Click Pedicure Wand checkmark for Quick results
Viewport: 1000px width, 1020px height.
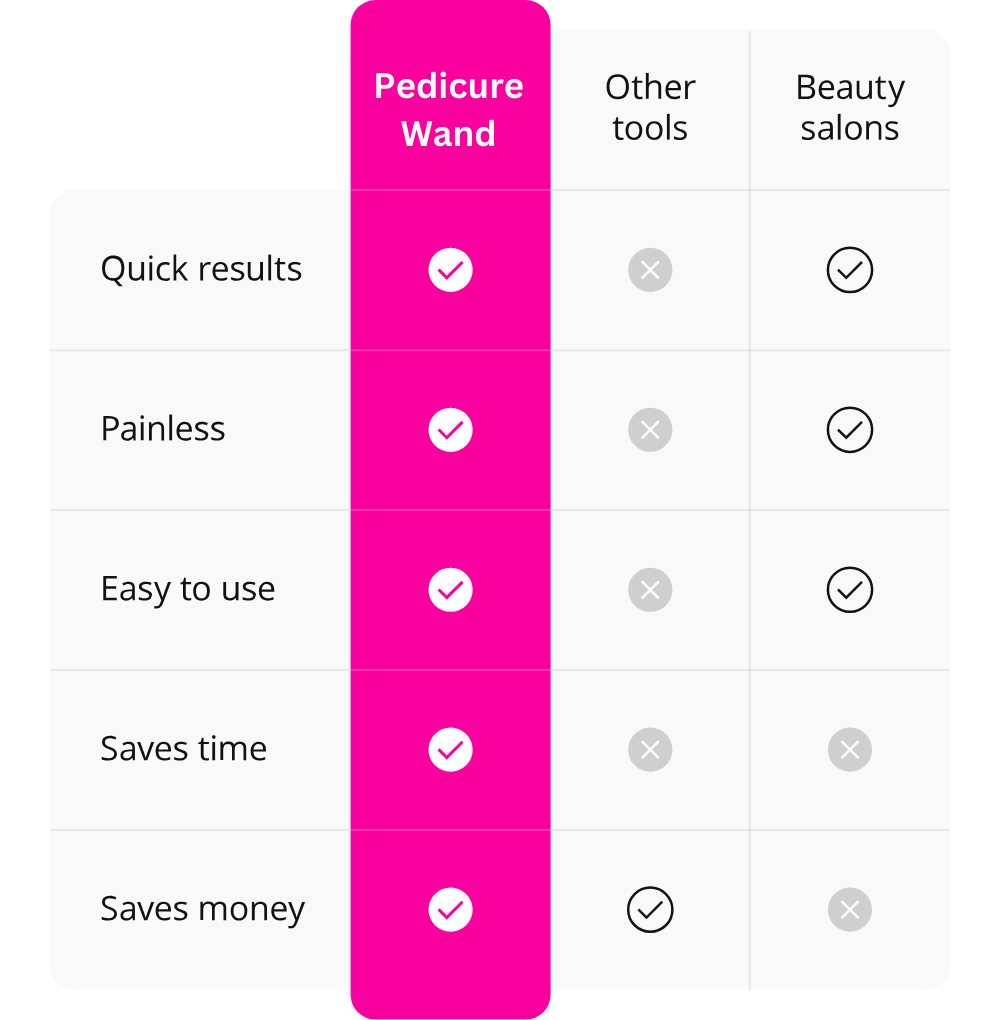pos(450,270)
